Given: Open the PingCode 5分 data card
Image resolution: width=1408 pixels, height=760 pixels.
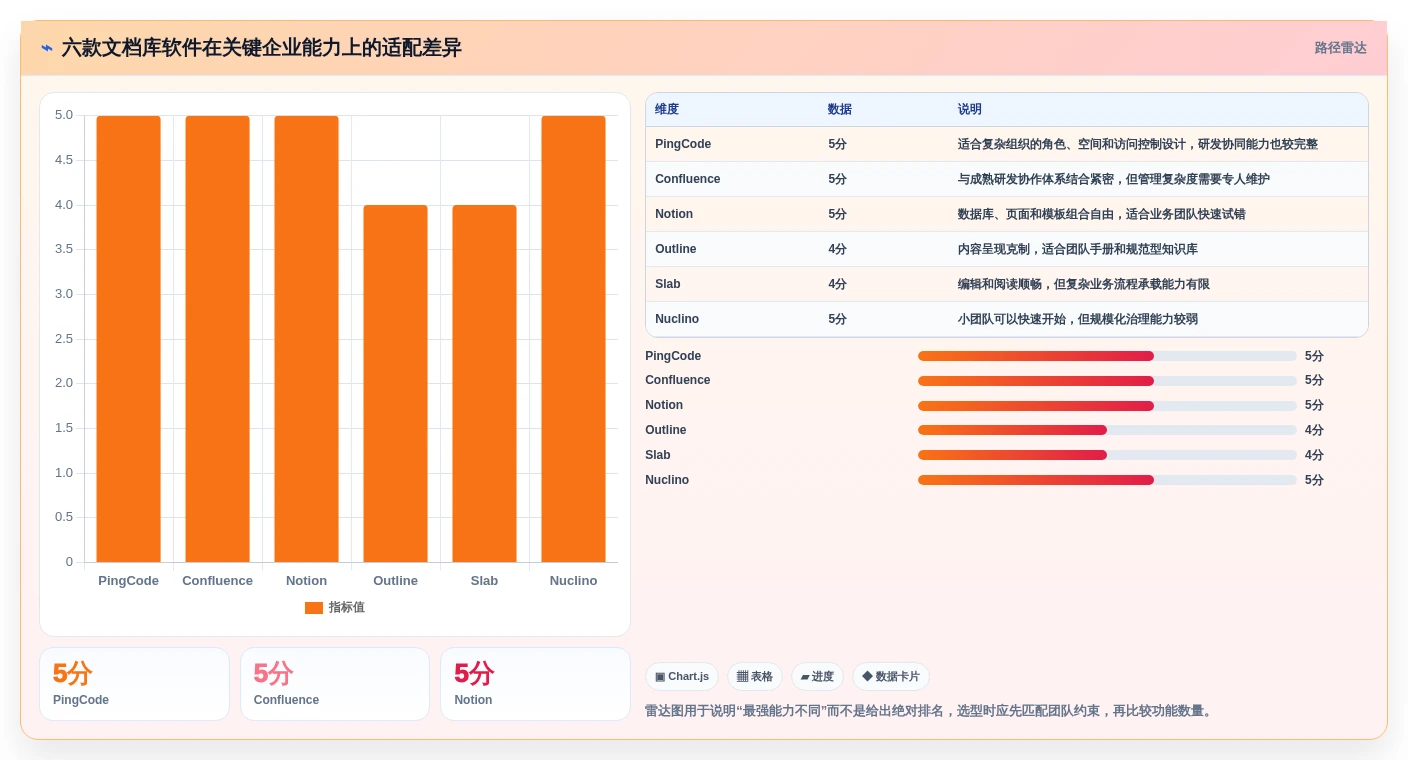Looking at the screenshot, I should click(x=134, y=684).
